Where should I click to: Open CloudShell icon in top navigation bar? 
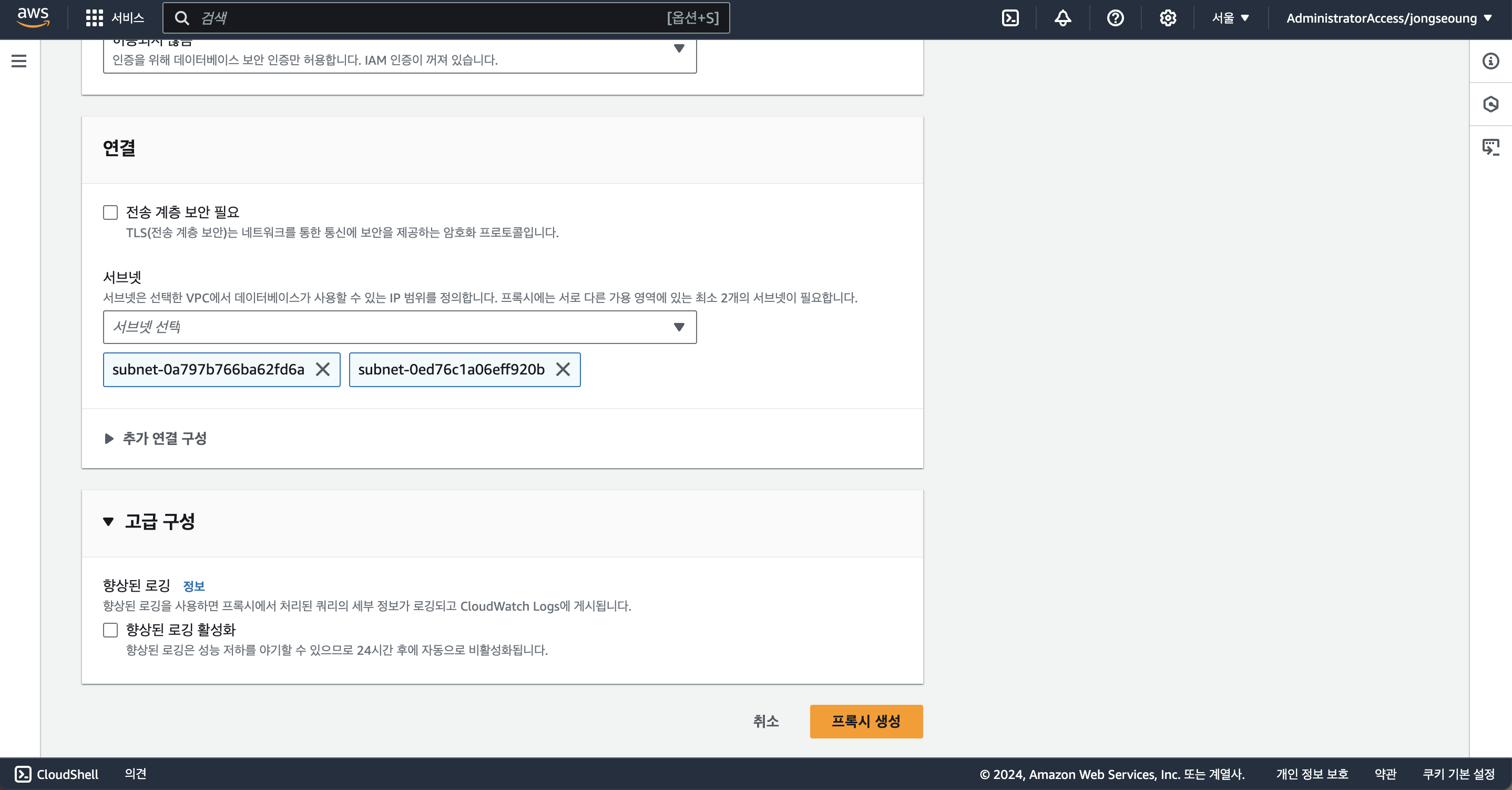[1010, 18]
